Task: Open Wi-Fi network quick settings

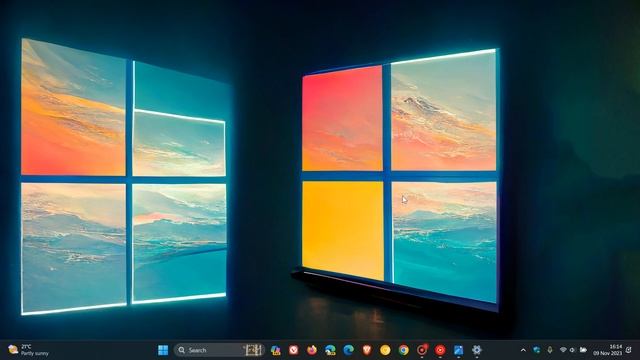Action: (563, 350)
